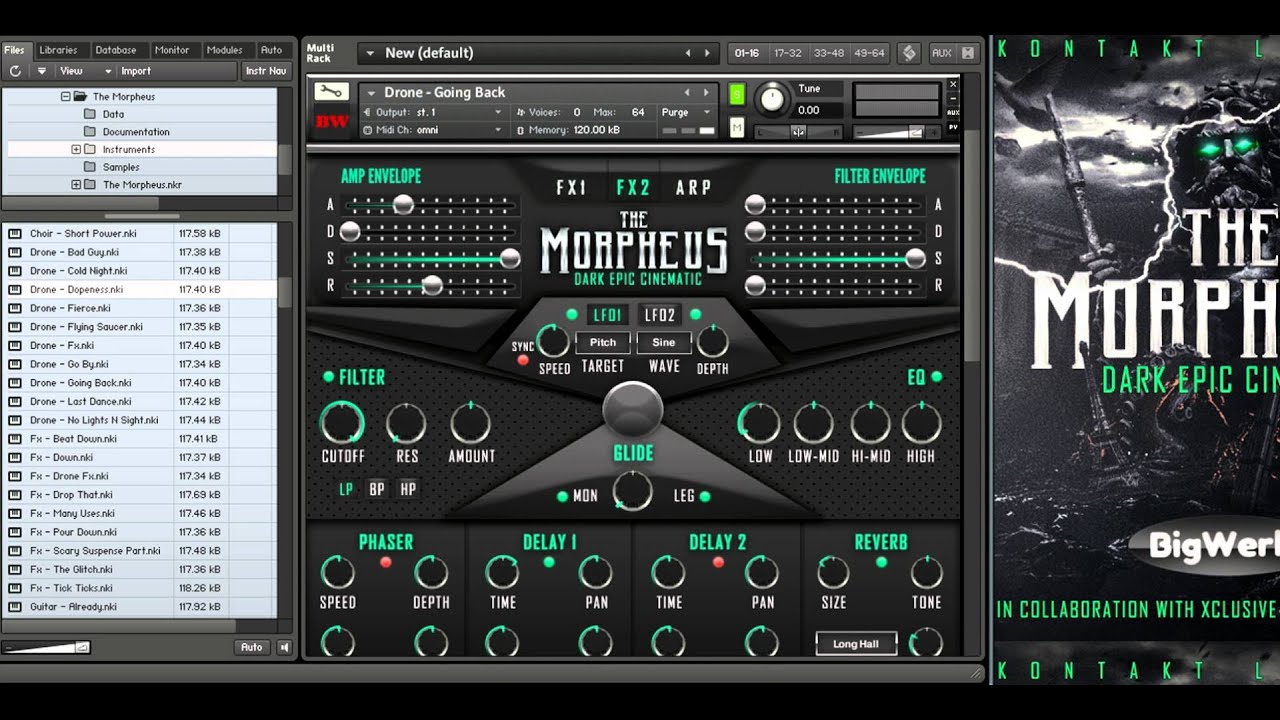The width and height of the screenshot is (1280, 720).
Task: Click the small knob between MON and LEG
Action: pos(633,491)
